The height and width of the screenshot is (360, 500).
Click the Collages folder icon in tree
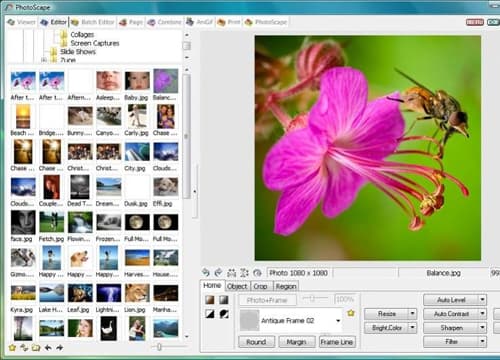64,34
